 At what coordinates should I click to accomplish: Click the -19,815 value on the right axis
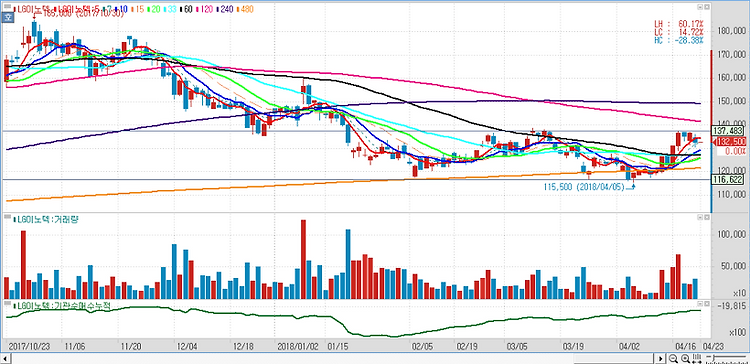click(x=731, y=306)
